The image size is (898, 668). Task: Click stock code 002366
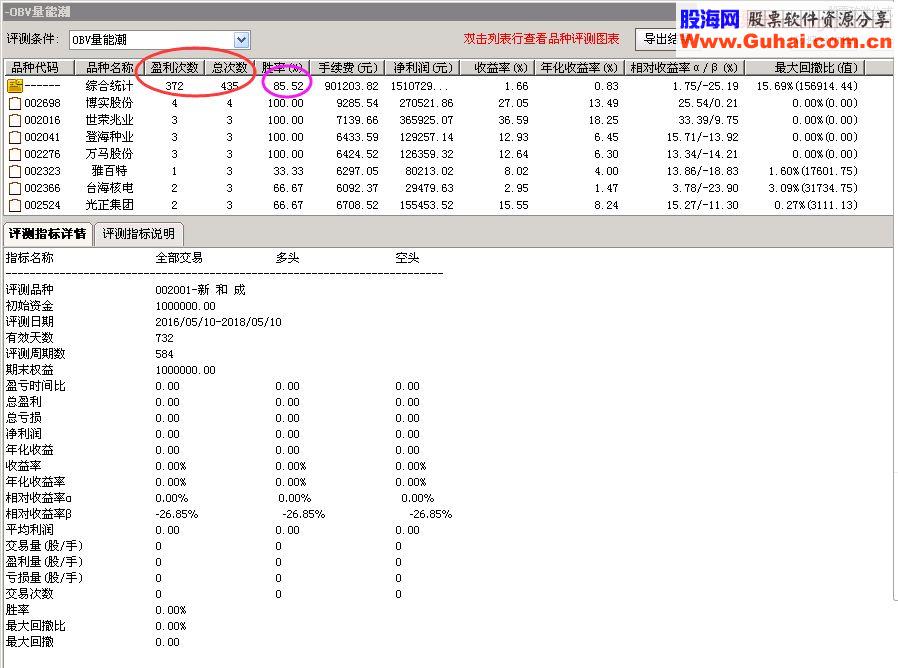click(42, 188)
